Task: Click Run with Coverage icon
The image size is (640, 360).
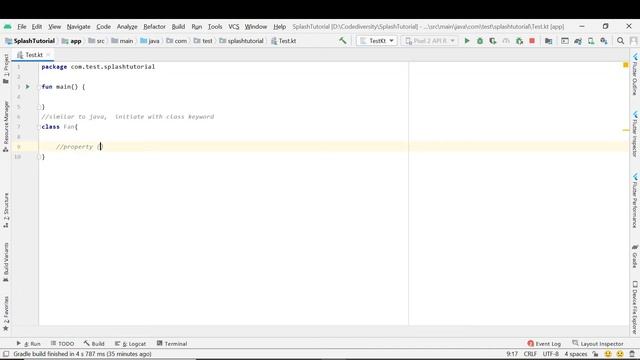Action: pos(493,41)
